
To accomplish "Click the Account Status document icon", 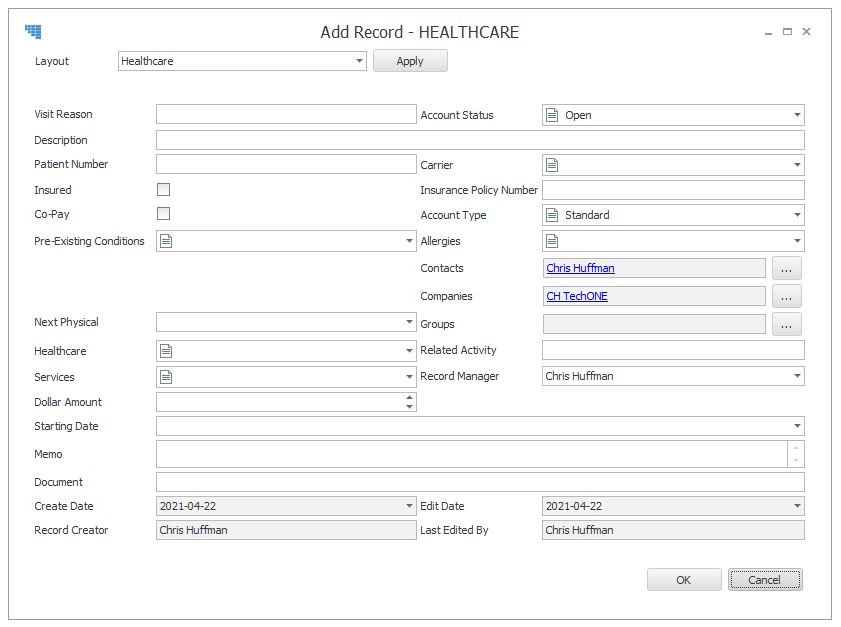I will (x=552, y=115).
